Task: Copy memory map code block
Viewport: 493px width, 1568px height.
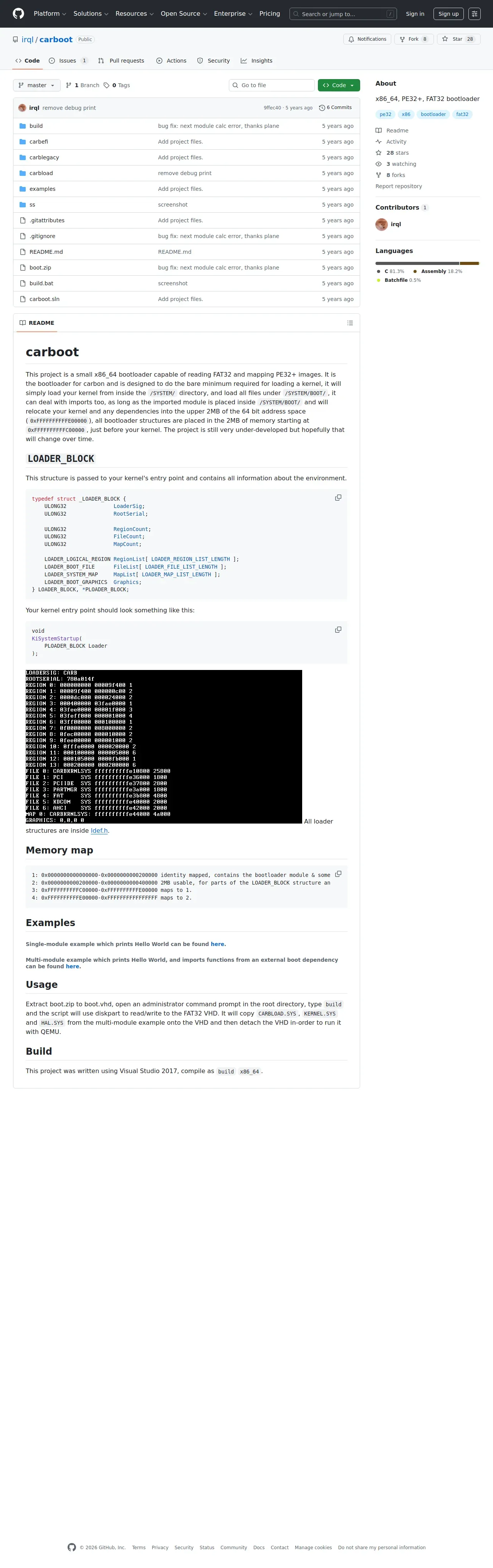Action: pos(338,874)
